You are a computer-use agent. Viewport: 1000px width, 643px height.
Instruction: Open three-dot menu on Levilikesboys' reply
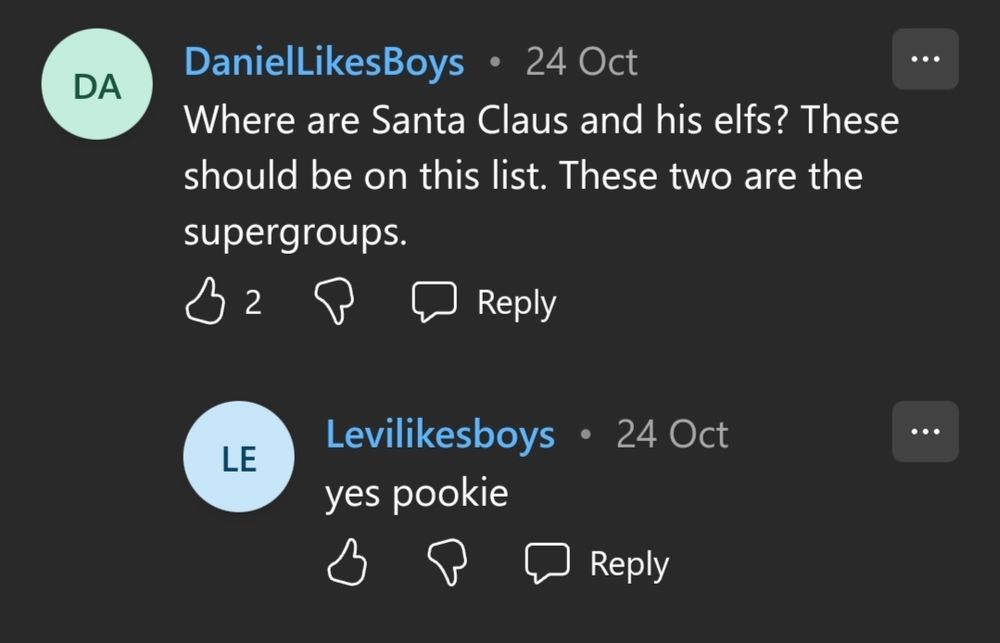(925, 432)
